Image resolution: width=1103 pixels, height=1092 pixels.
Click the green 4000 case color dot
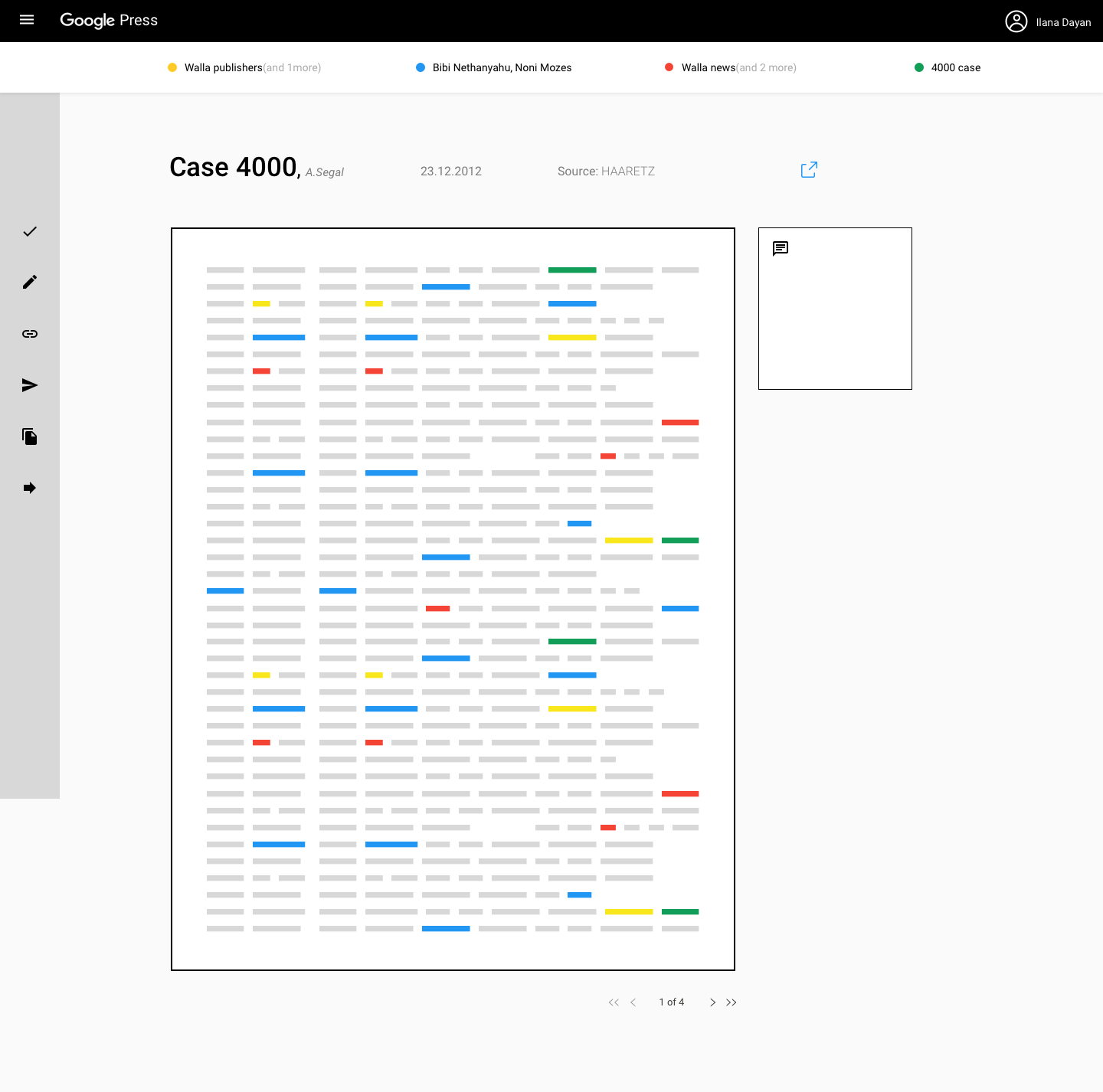click(919, 67)
